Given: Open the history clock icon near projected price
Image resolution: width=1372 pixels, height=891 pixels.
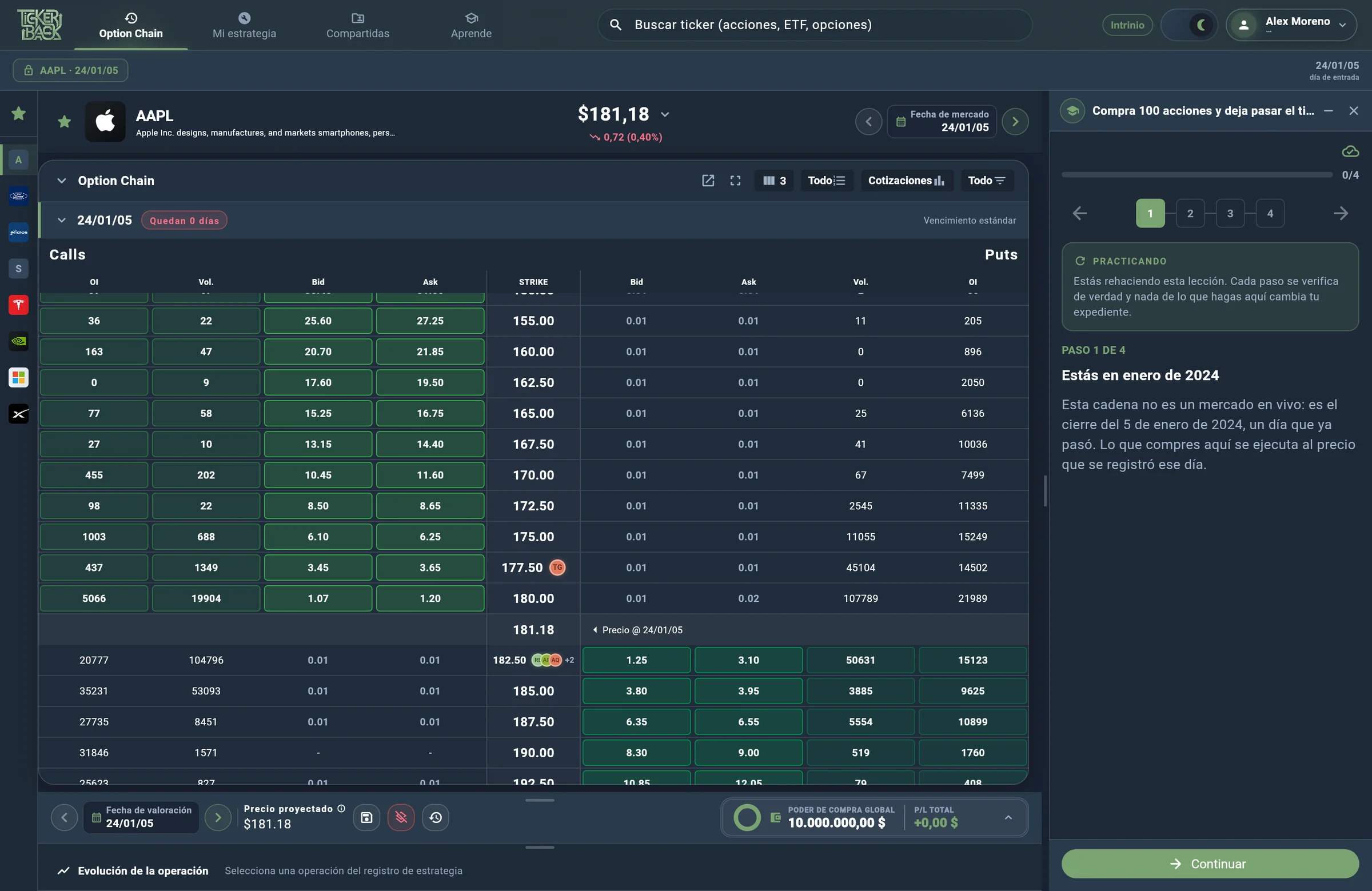Looking at the screenshot, I should pos(436,817).
